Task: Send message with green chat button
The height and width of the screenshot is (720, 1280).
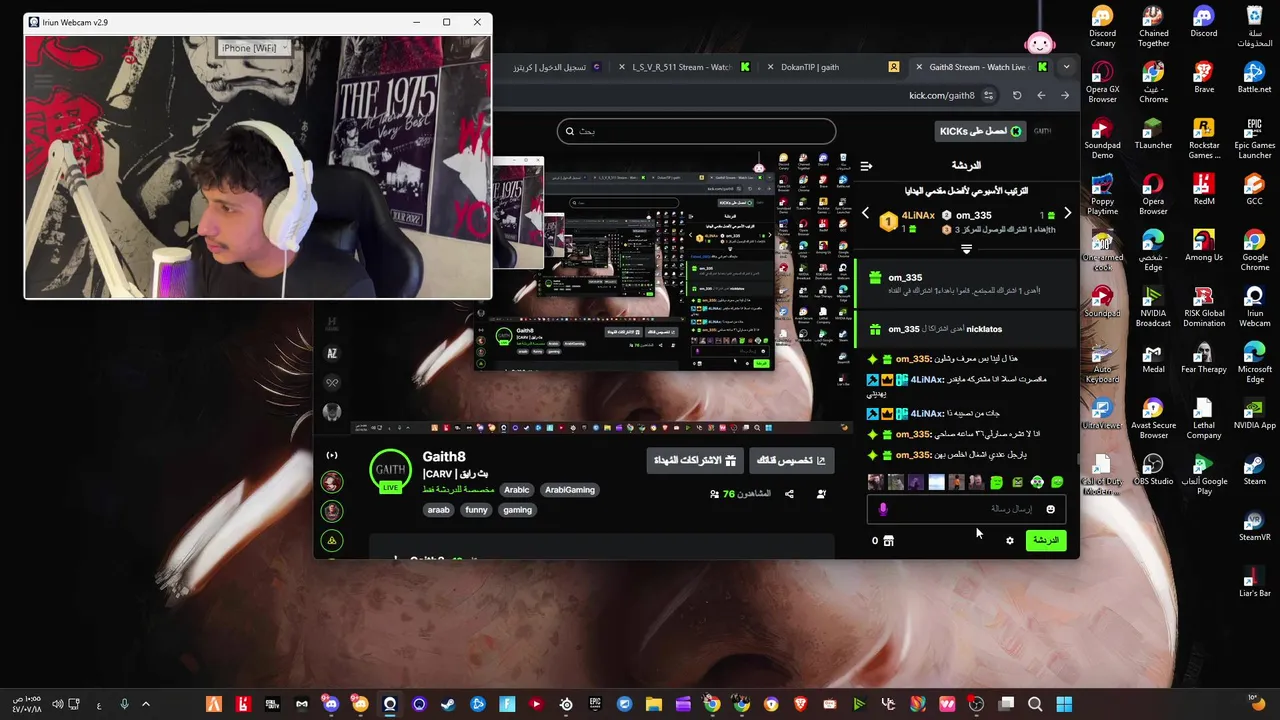Action: (x=1046, y=540)
